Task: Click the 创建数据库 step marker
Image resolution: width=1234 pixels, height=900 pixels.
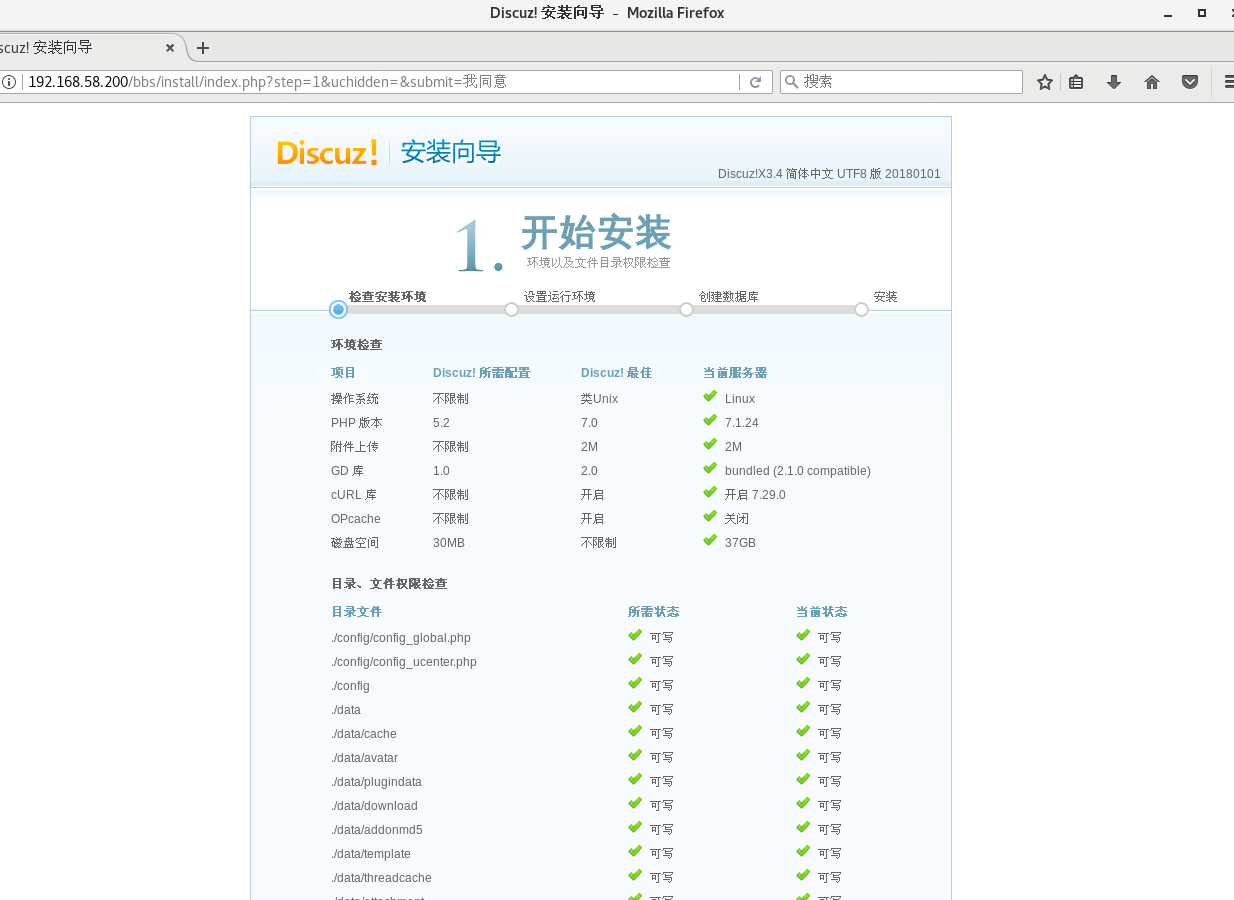Action: 686,310
